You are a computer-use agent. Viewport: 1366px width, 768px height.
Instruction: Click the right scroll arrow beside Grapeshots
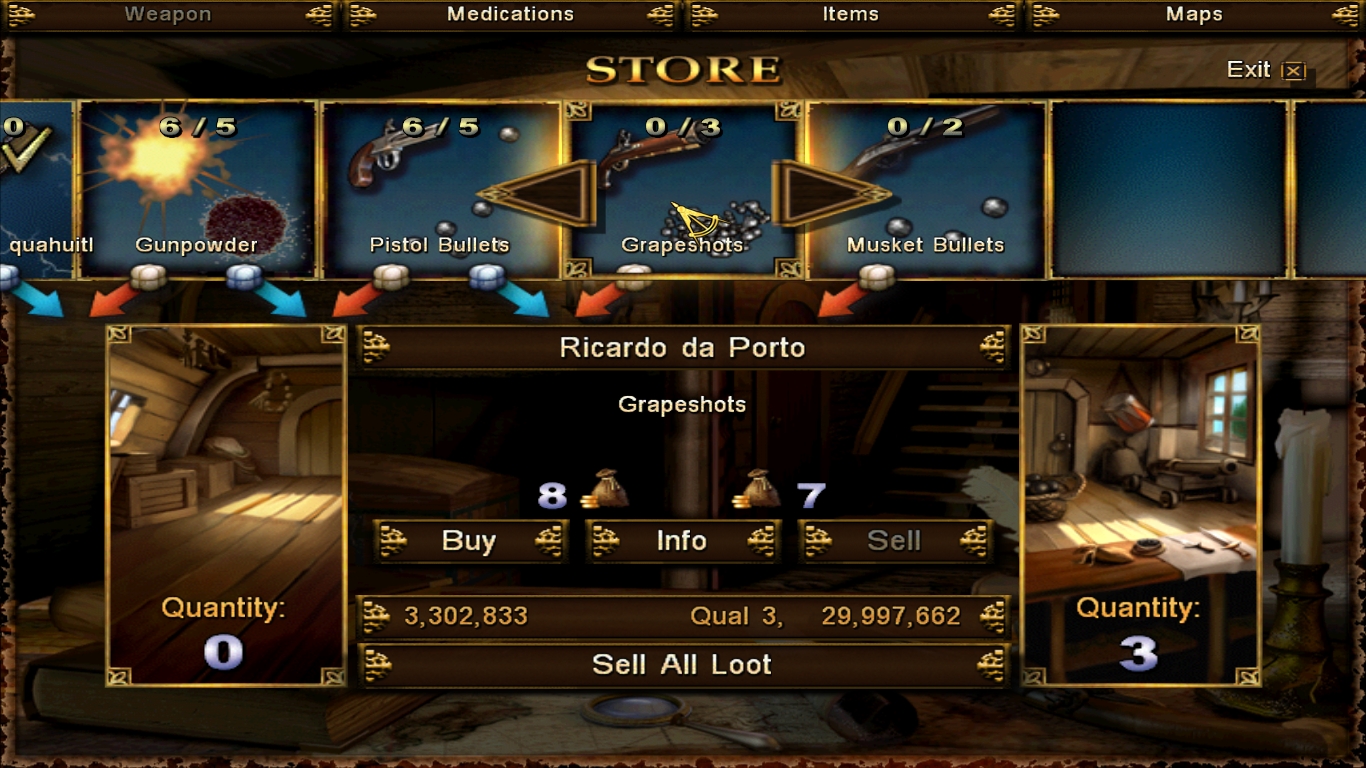coord(830,193)
